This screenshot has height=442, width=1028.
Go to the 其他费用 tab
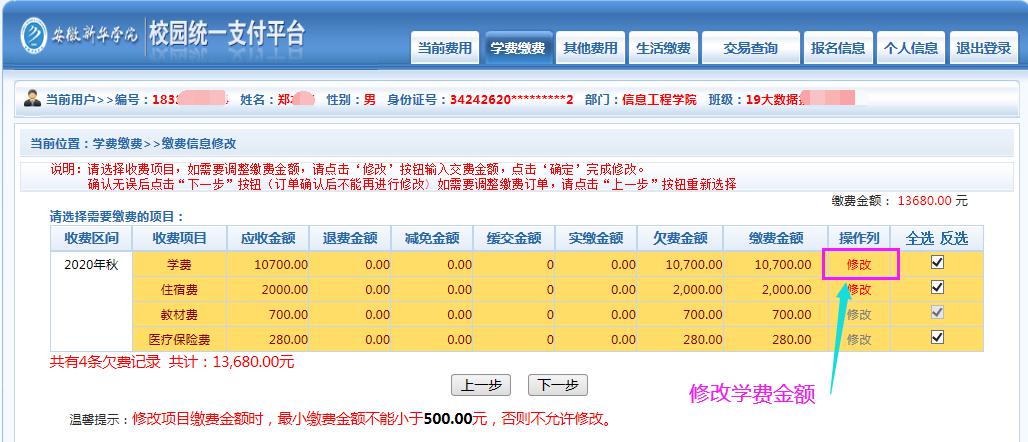click(590, 48)
